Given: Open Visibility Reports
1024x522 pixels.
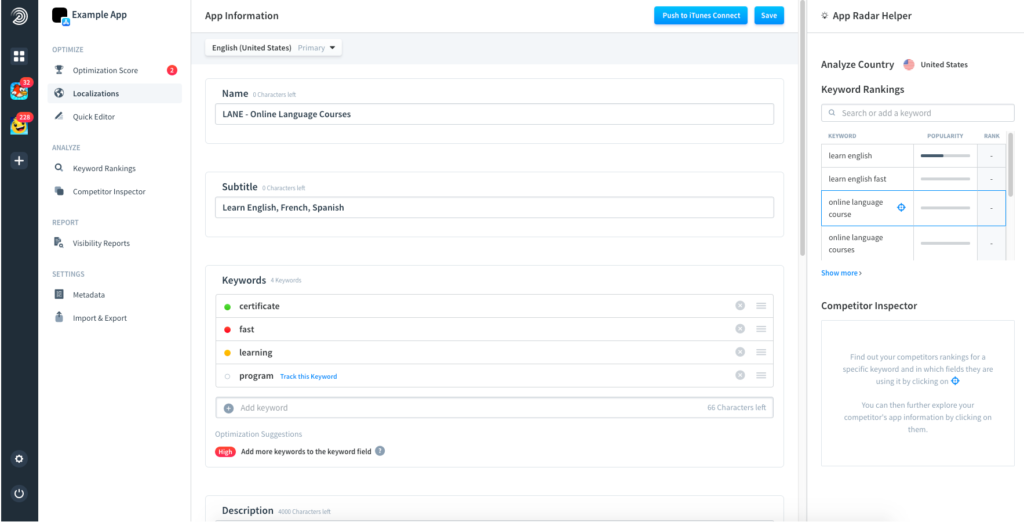Looking at the screenshot, I should tap(101, 243).
